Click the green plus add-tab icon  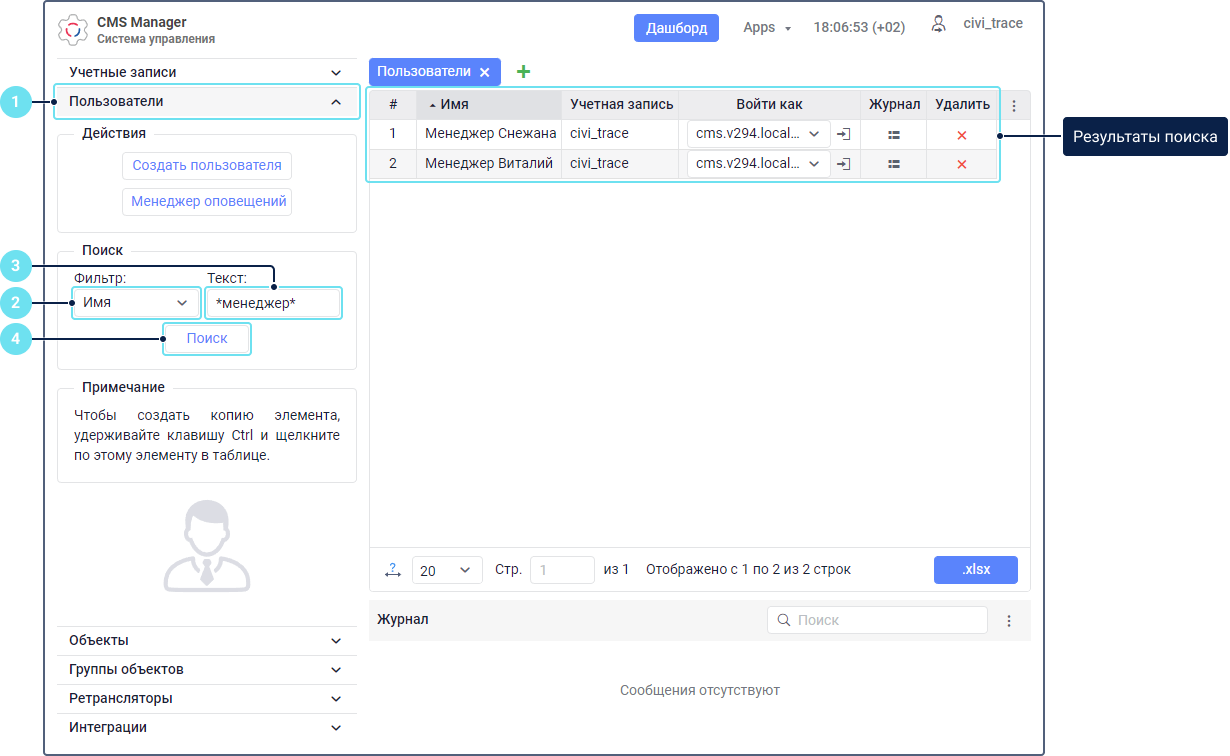523,72
